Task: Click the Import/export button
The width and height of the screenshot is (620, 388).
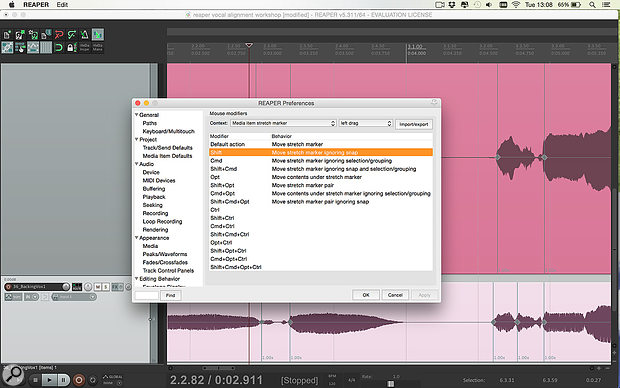Action: tap(414, 124)
